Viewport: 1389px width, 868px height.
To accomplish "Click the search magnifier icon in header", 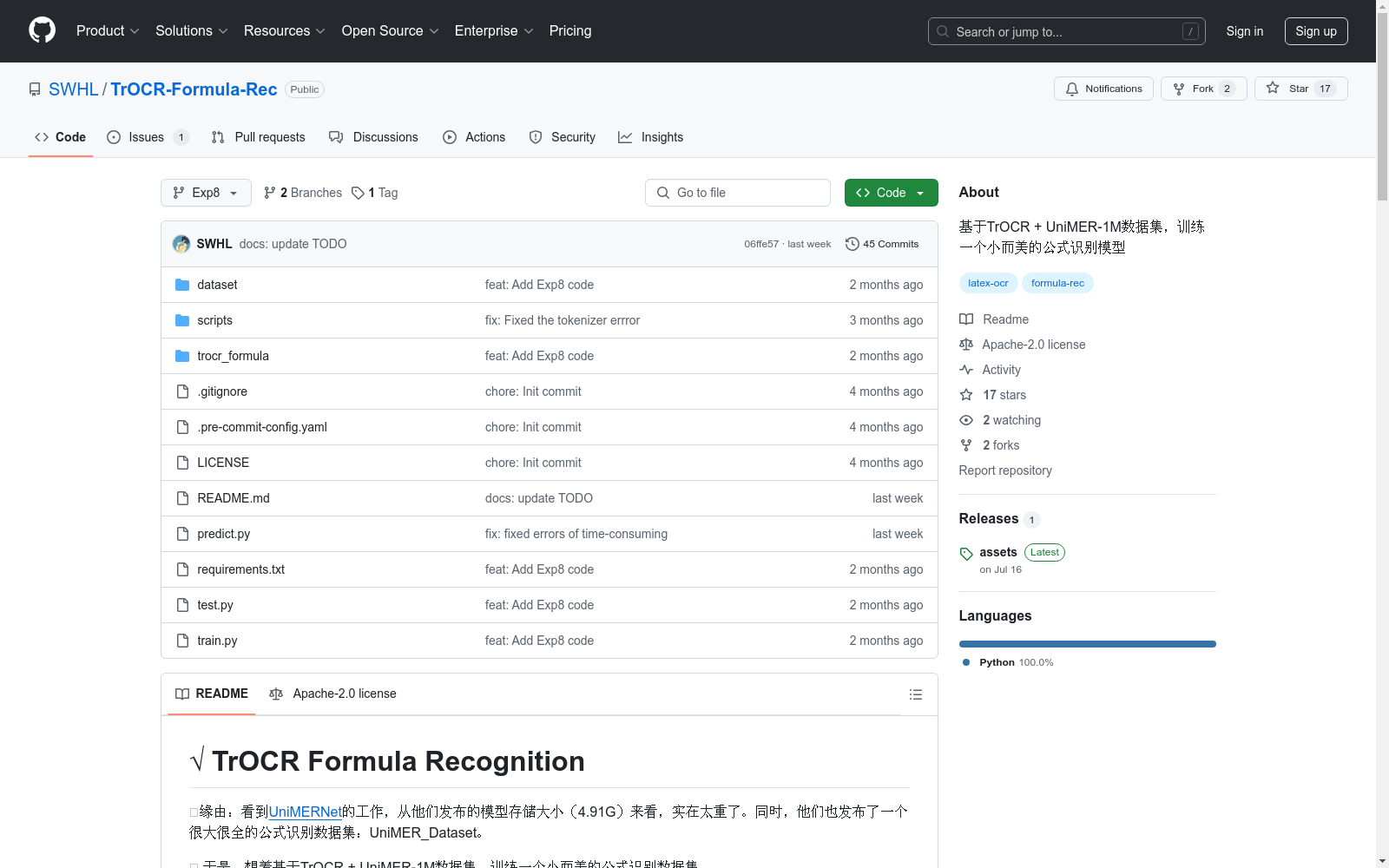I will pyautogui.click(x=943, y=31).
